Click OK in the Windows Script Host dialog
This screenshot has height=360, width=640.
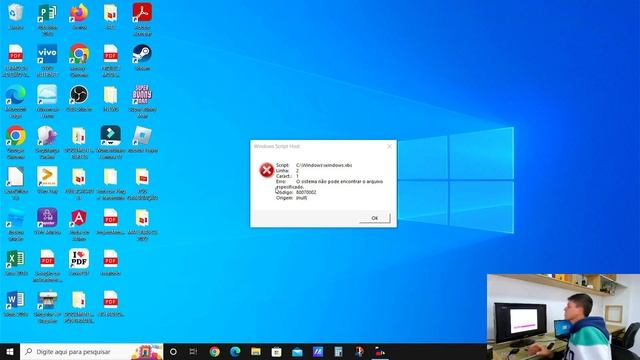(375, 218)
